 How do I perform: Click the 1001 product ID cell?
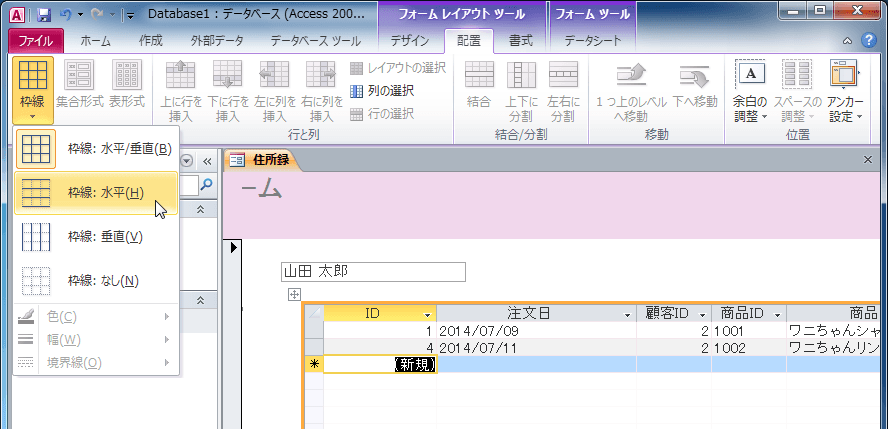pyautogui.click(x=749, y=331)
